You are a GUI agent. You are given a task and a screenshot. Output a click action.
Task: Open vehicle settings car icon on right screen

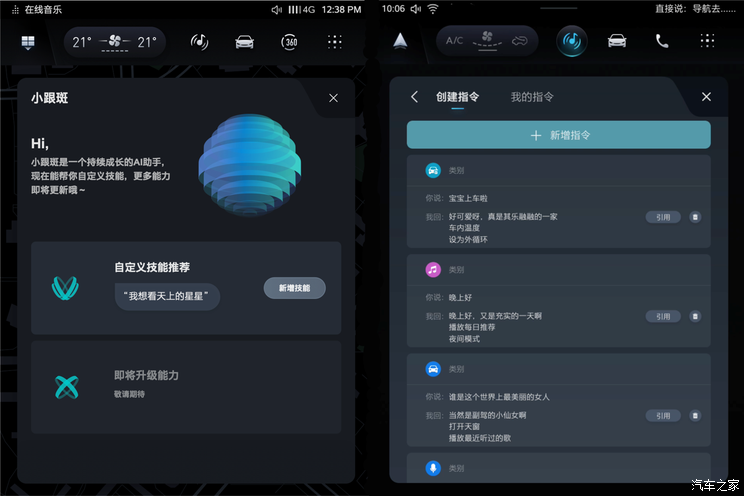[x=617, y=41]
